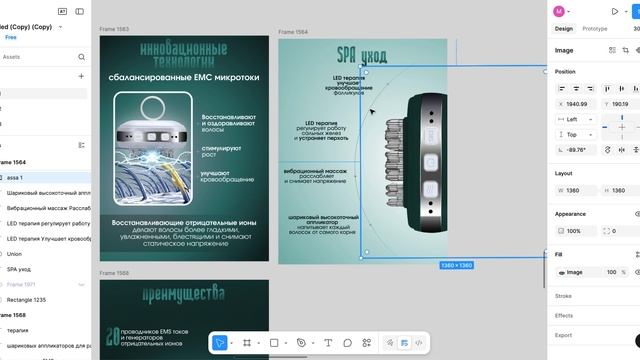The image size is (640, 360).
Task: Open the Assets tab
Action: pos(11,57)
